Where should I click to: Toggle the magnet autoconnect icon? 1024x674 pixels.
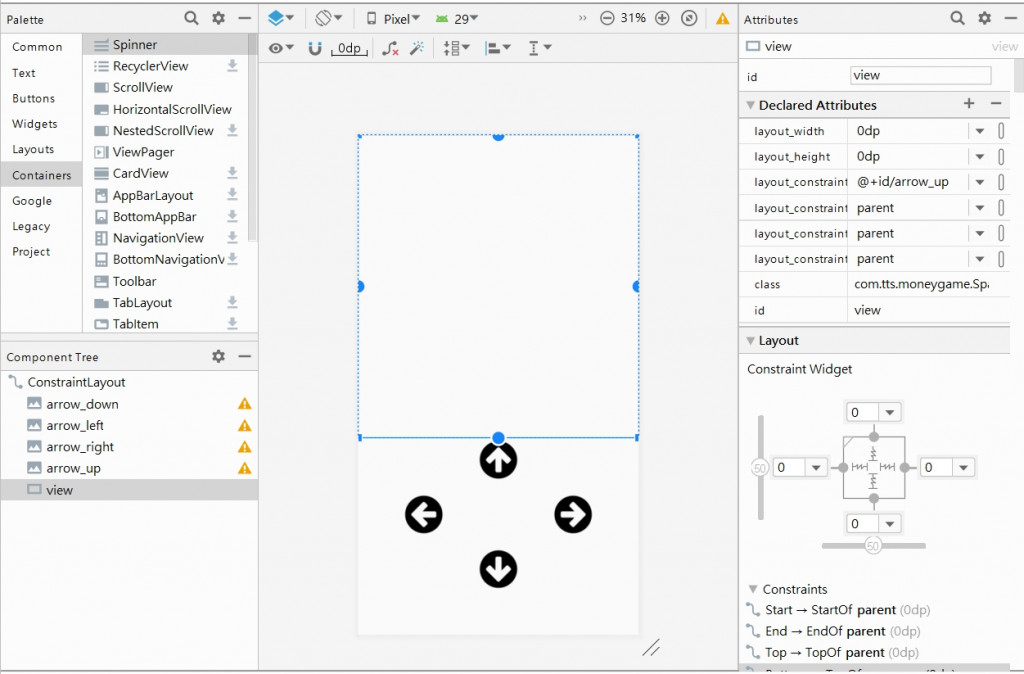[x=315, y=48]
